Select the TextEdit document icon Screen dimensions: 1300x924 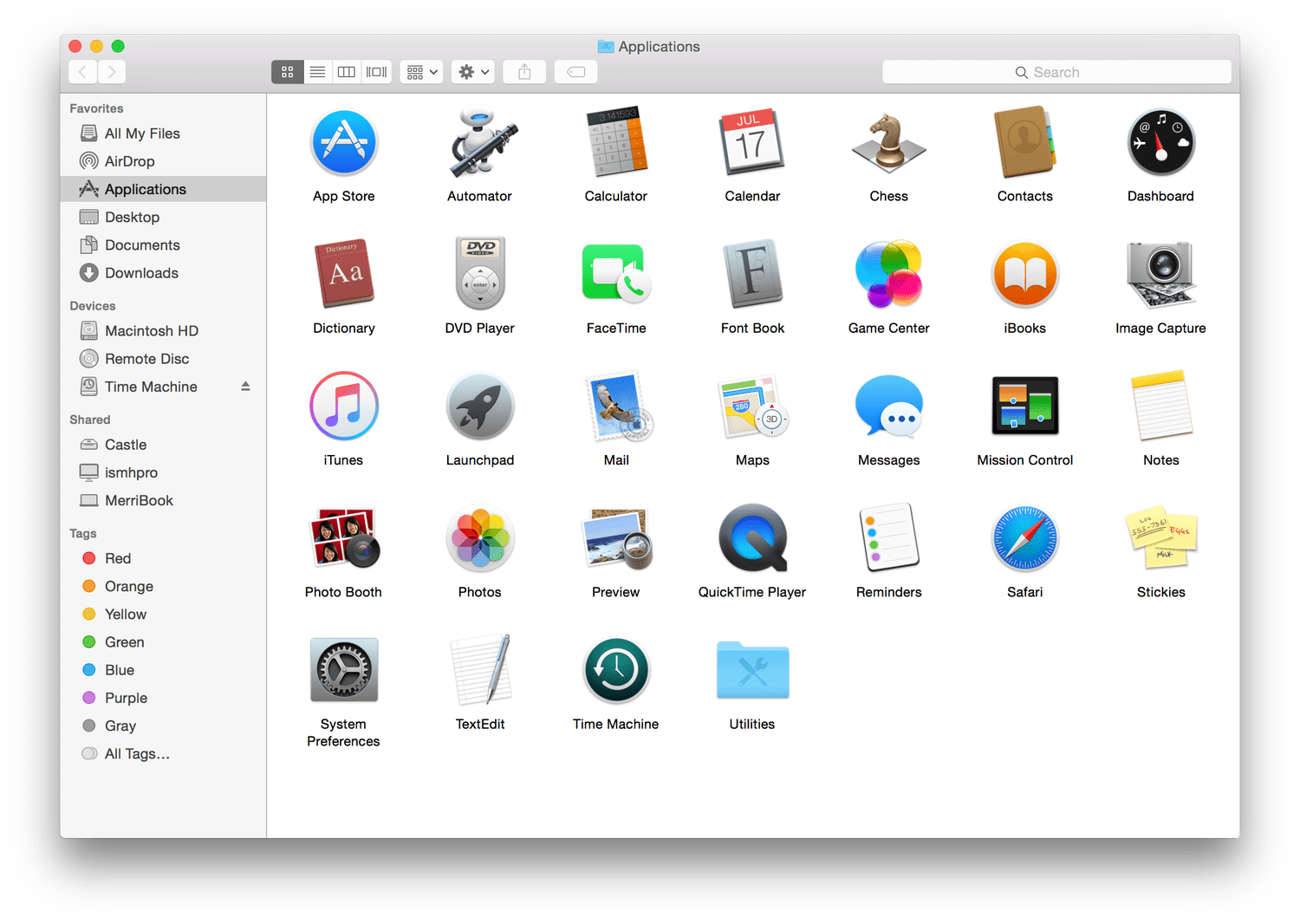(x=481, y=669)
